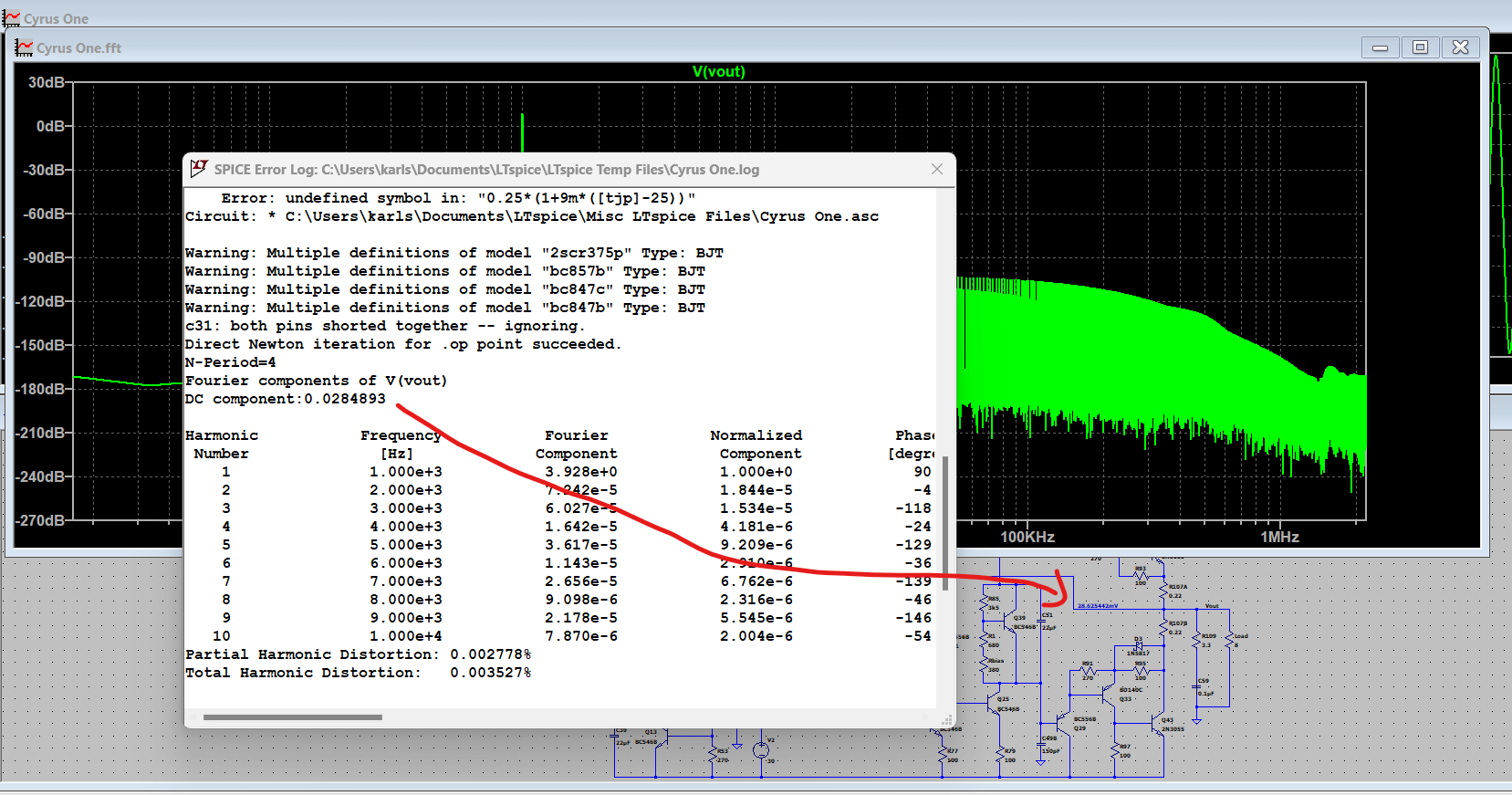Click the 100KHz frequency axis label
This screenshot has height=795, width=1512.
(1027, 537)
